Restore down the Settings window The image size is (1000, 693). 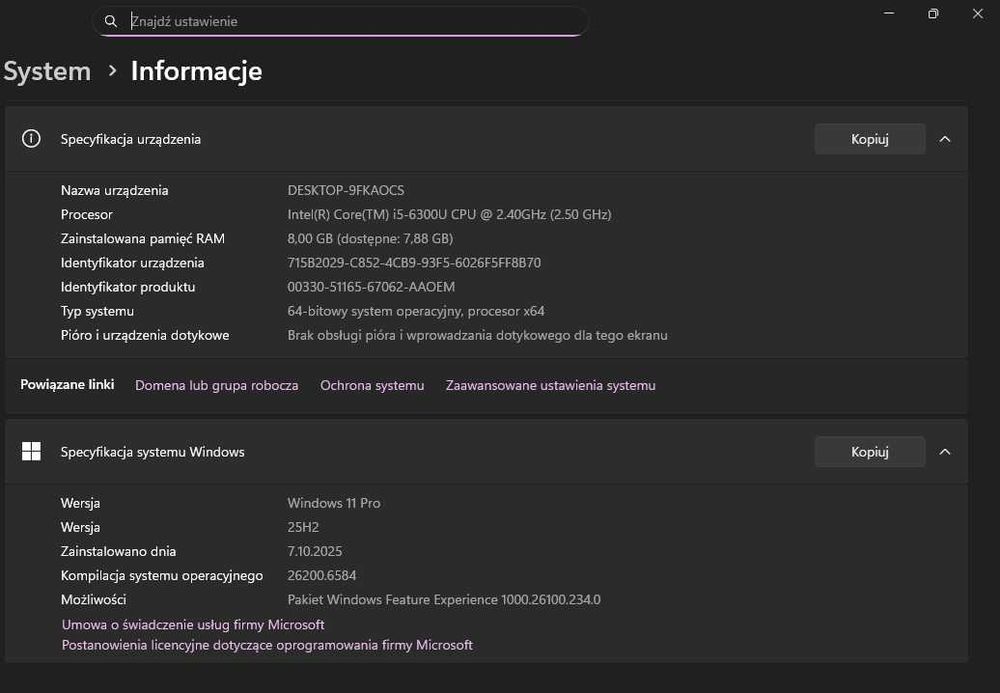[x=933, y=13]
